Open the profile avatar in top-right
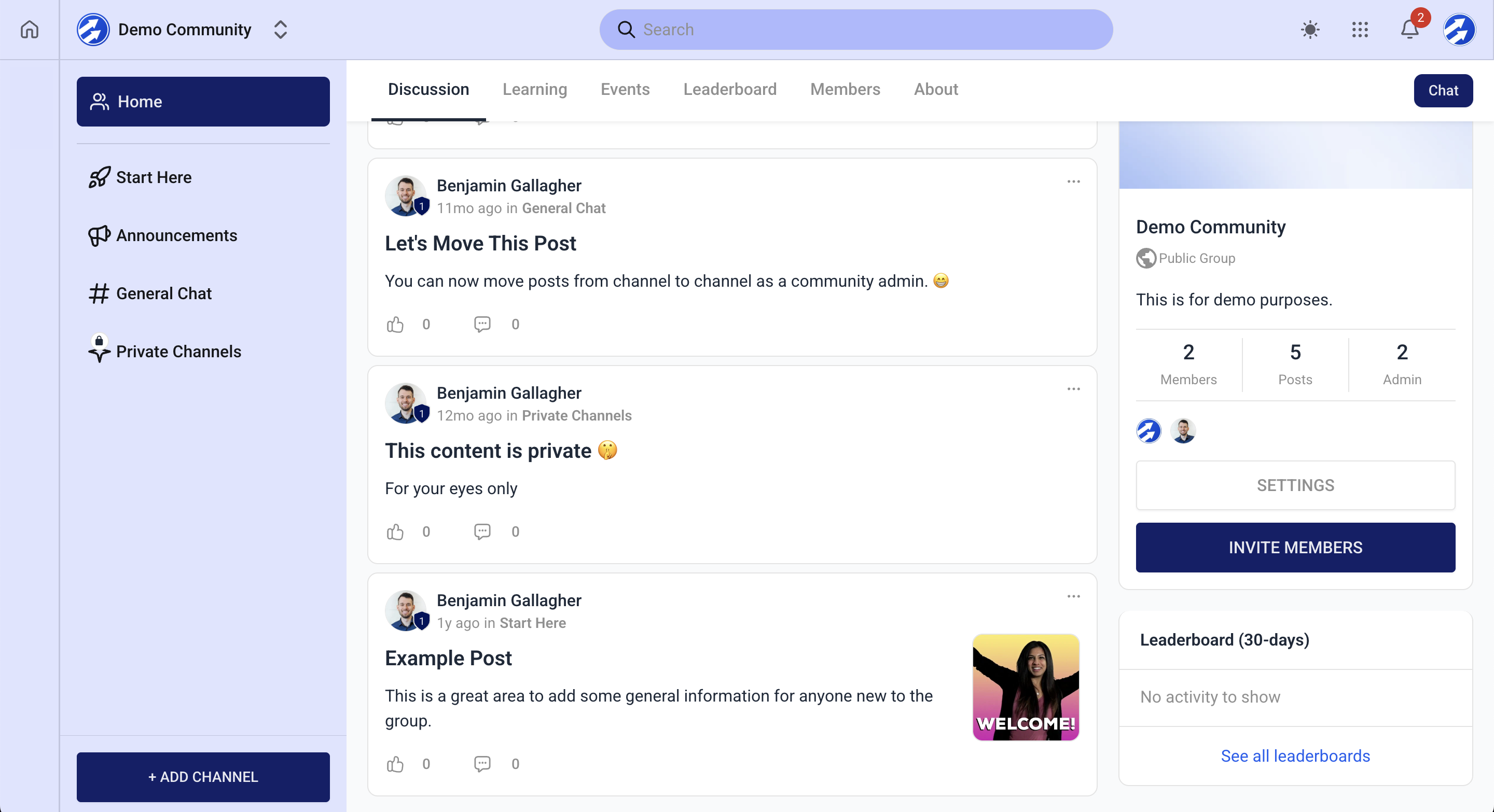Viewport: 1494px width, 812px height. pyautogui.click(x=1459, y=30)
